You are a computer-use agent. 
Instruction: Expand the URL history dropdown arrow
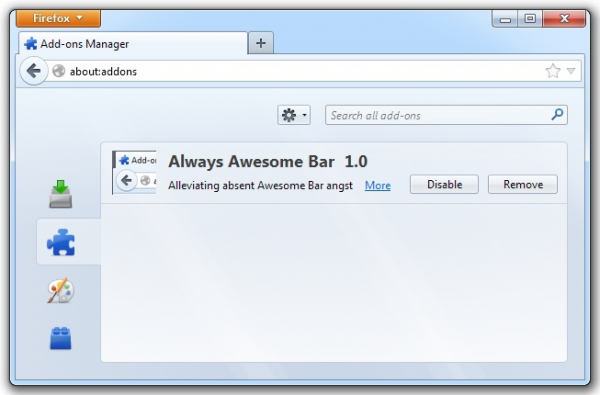click(571, 71)
